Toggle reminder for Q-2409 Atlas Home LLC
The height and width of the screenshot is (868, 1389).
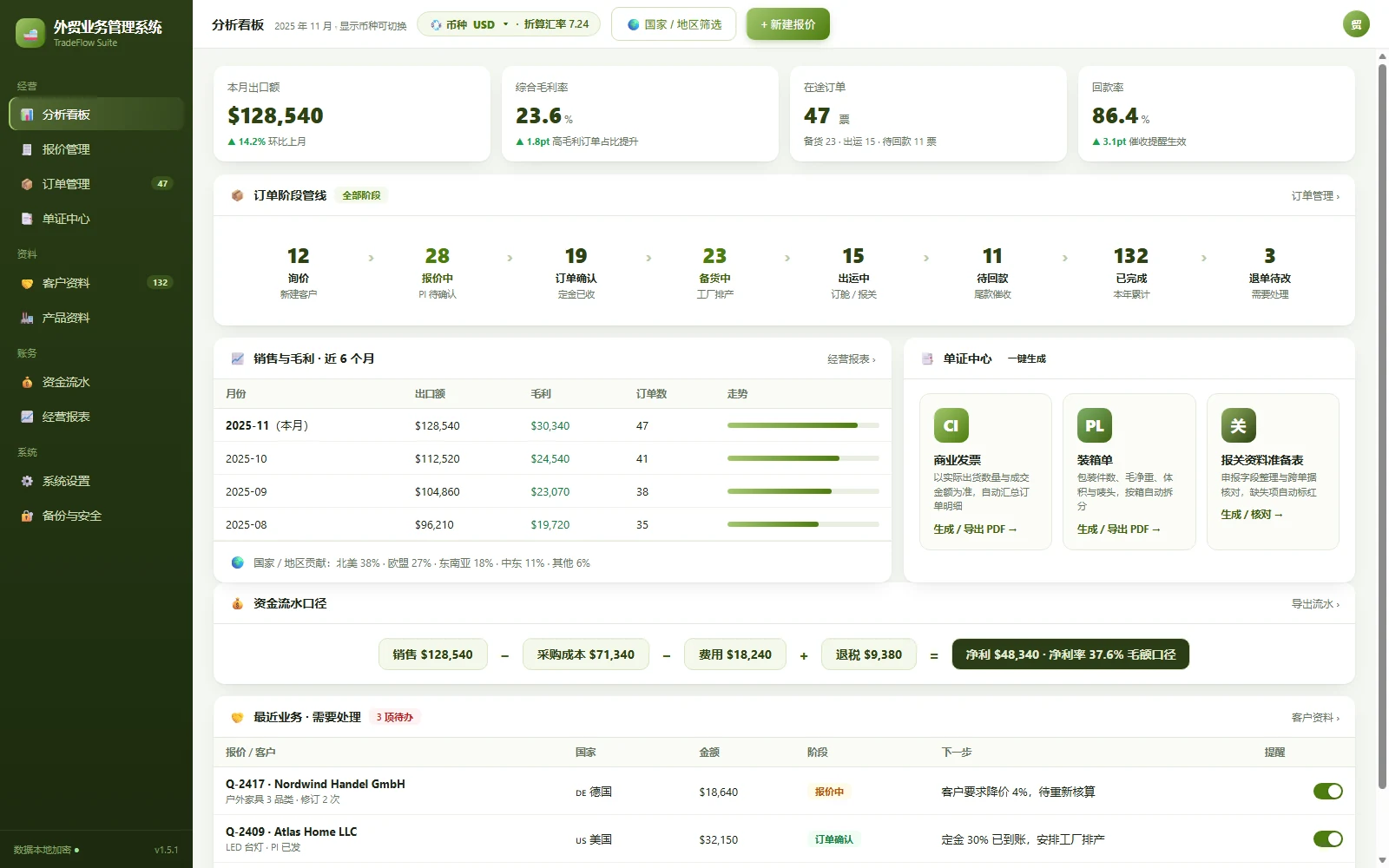1327,839
